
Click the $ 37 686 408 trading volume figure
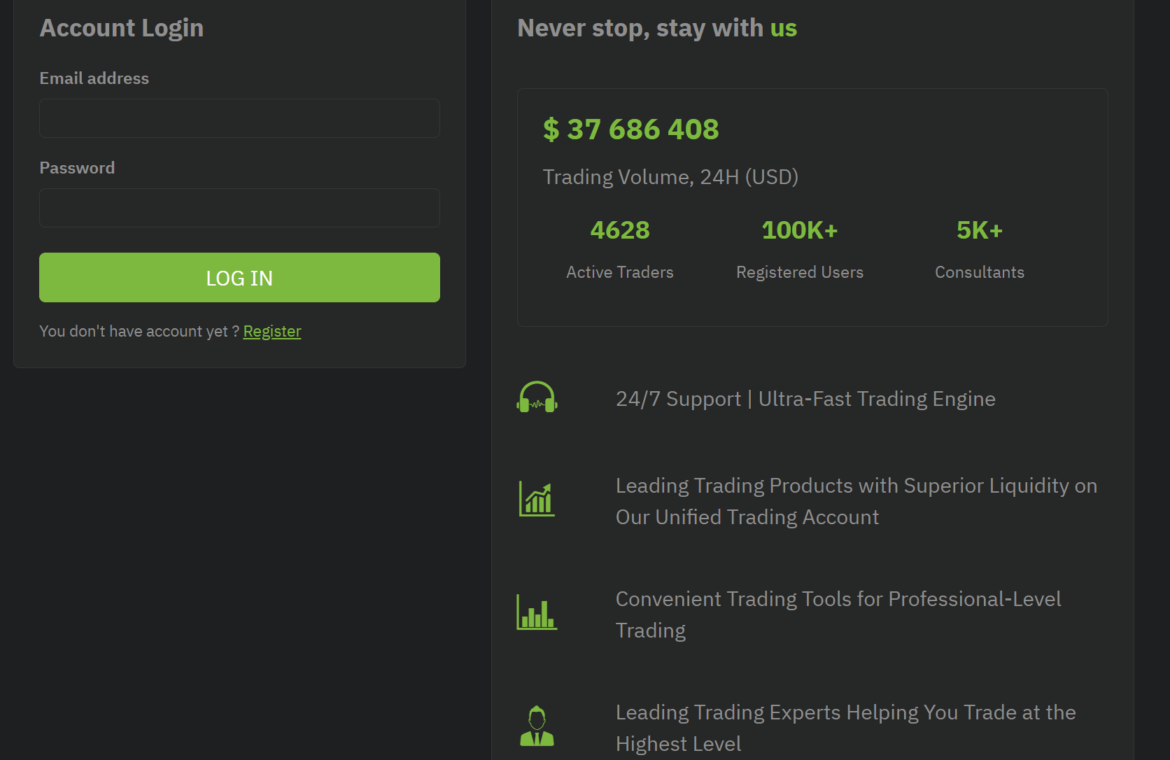point(631,129)
